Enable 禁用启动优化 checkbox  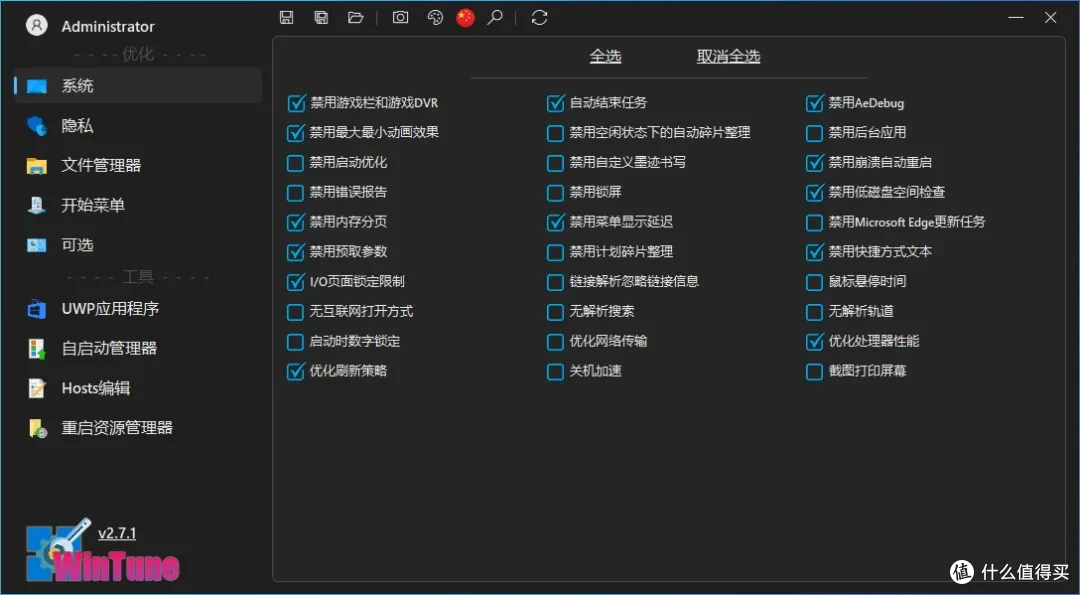click(295, 163)
